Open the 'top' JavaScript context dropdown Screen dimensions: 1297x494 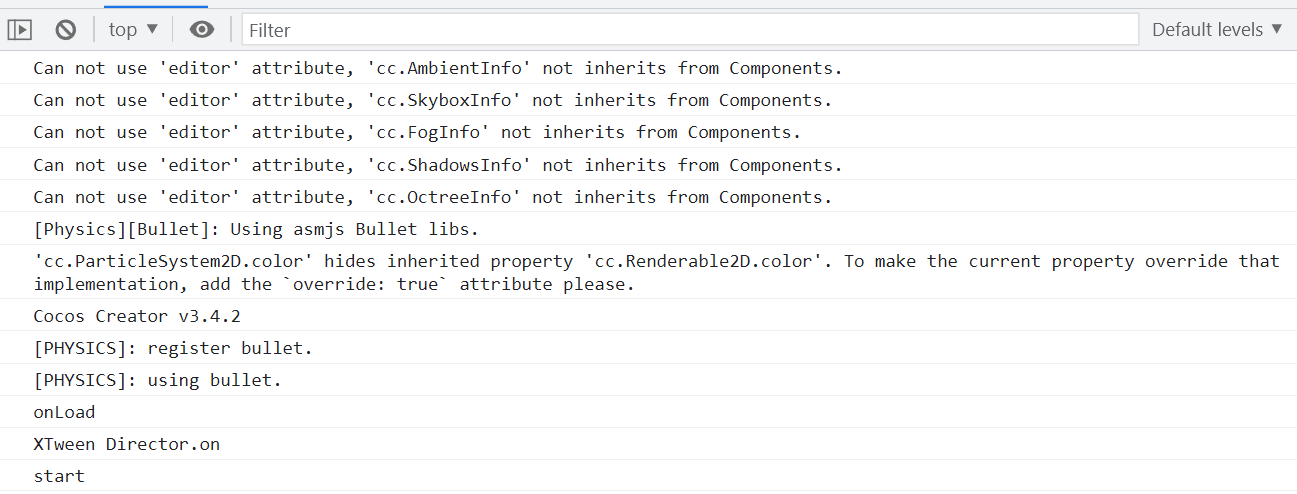[133, 30]
